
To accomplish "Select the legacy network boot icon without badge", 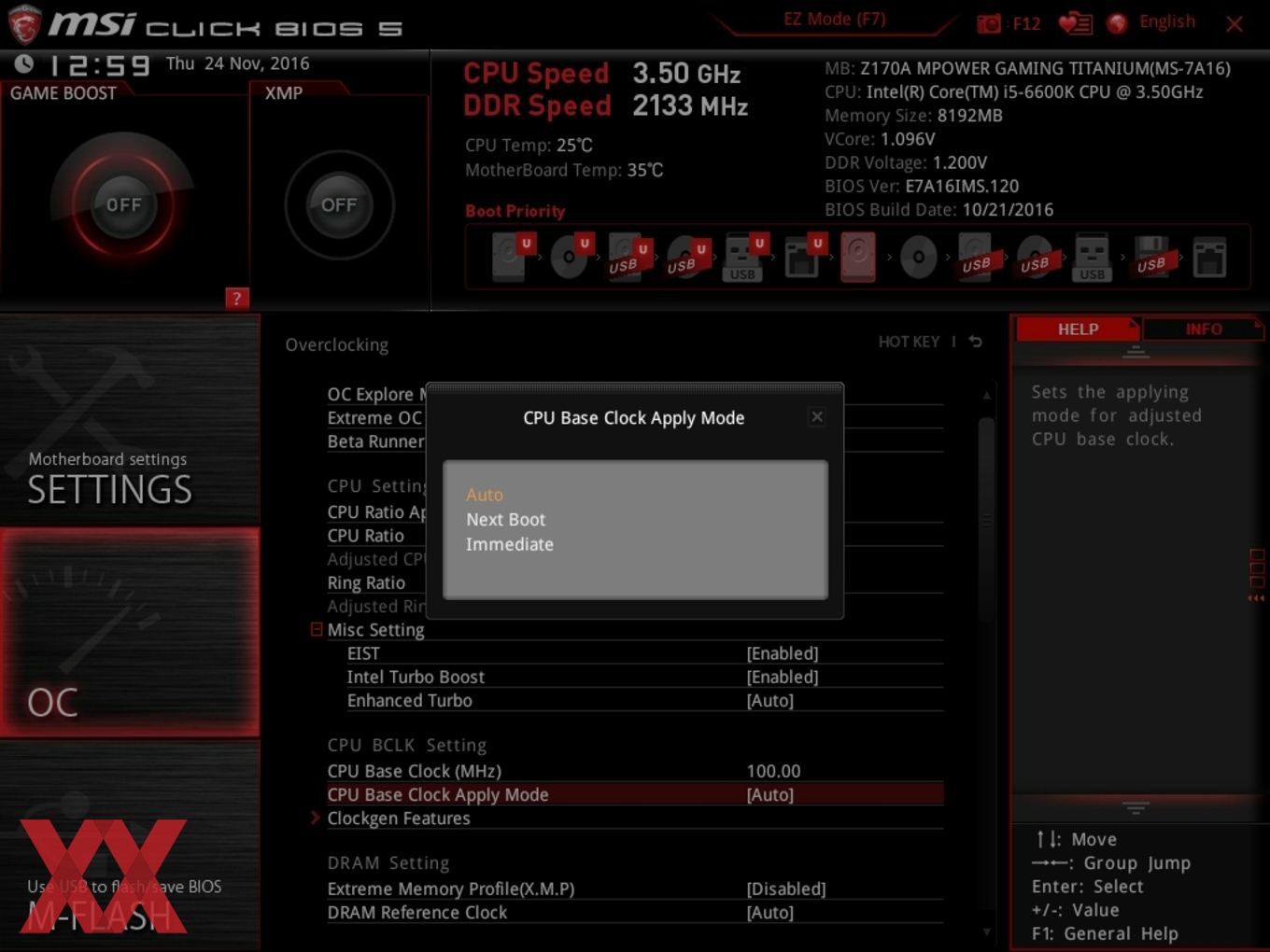I will pyautogui.click(x=1209, y=257).
